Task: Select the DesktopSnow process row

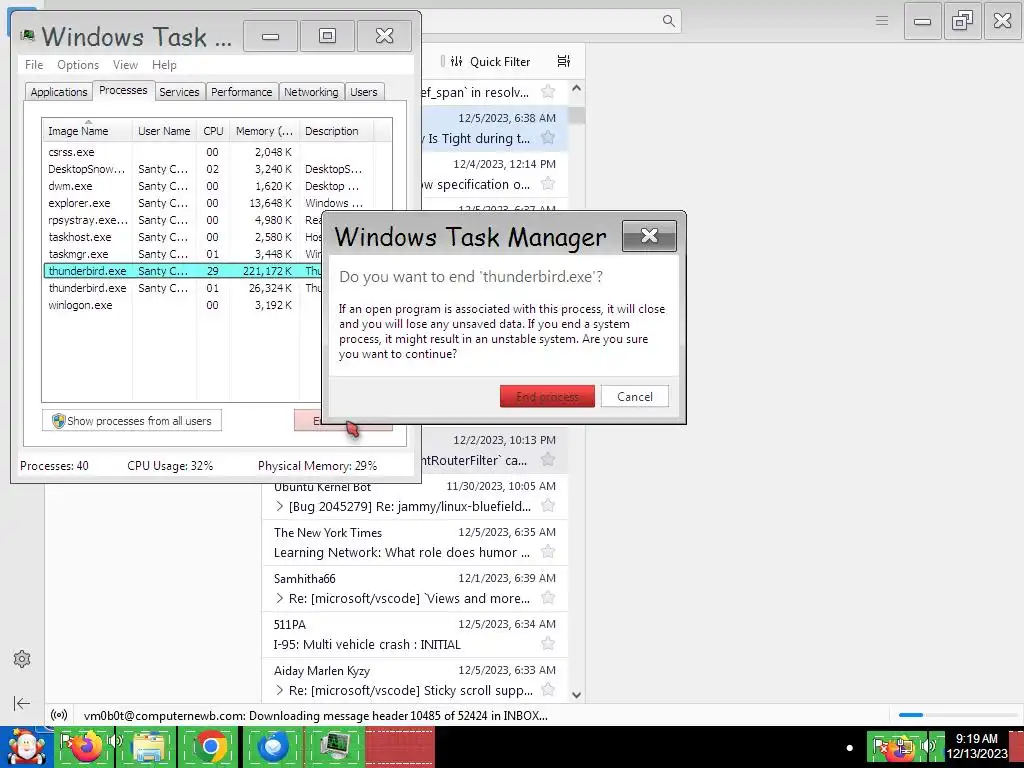Action: 217,169
